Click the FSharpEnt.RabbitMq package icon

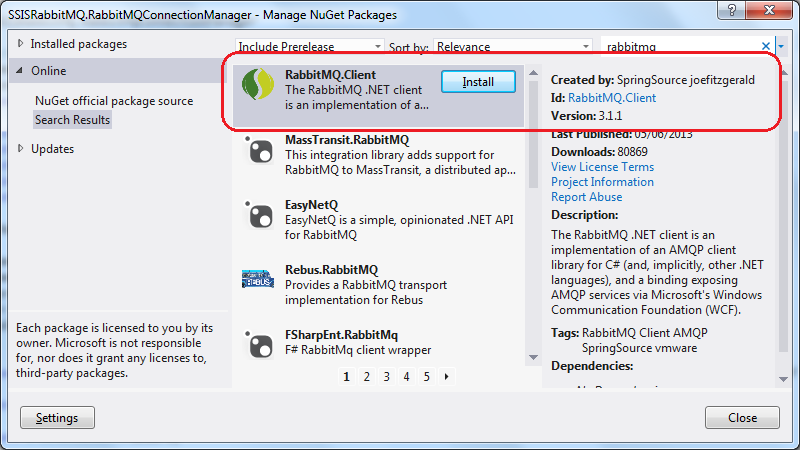(x=260, y=344)
